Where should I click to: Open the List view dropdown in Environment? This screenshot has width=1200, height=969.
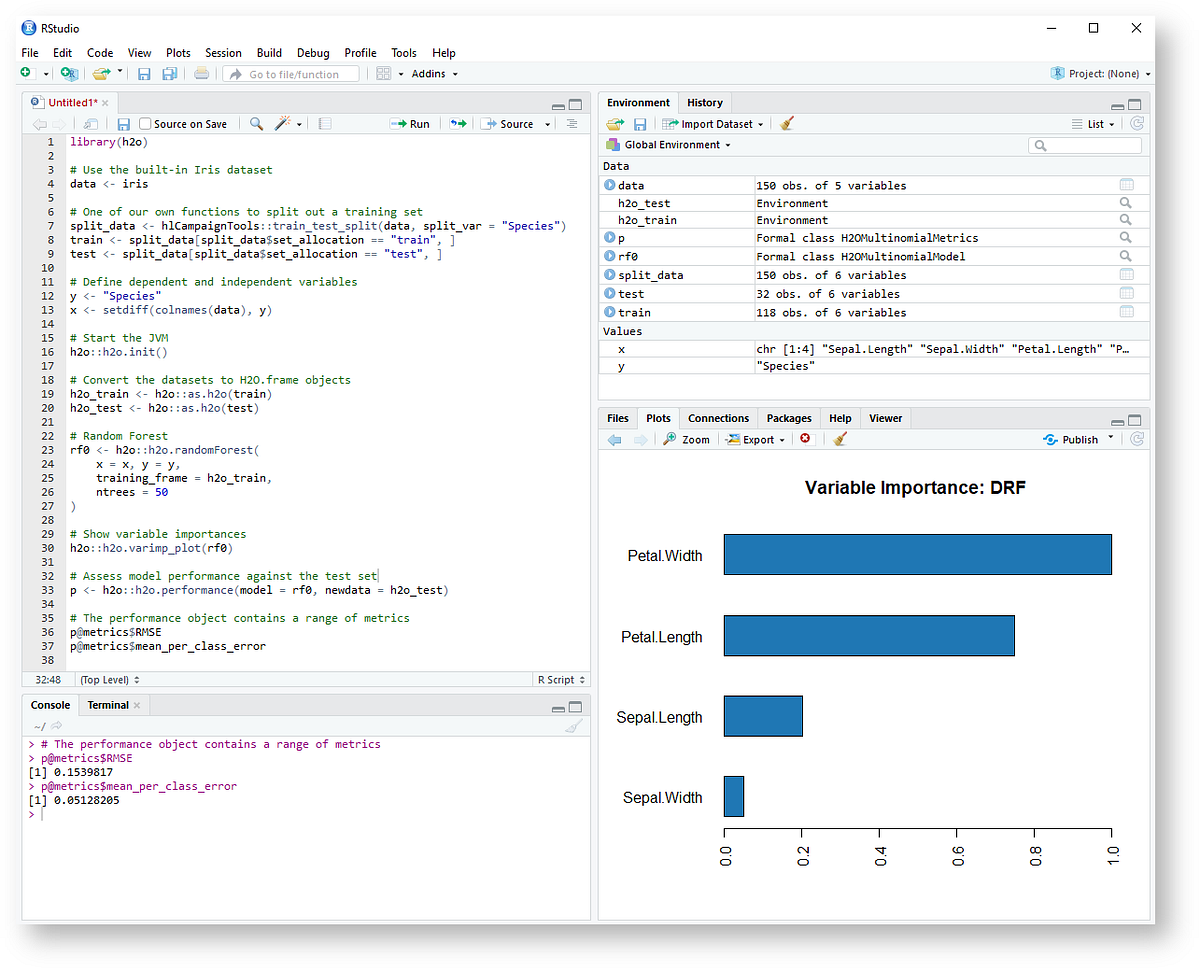pyautogui.click(x=1094, y=123)
